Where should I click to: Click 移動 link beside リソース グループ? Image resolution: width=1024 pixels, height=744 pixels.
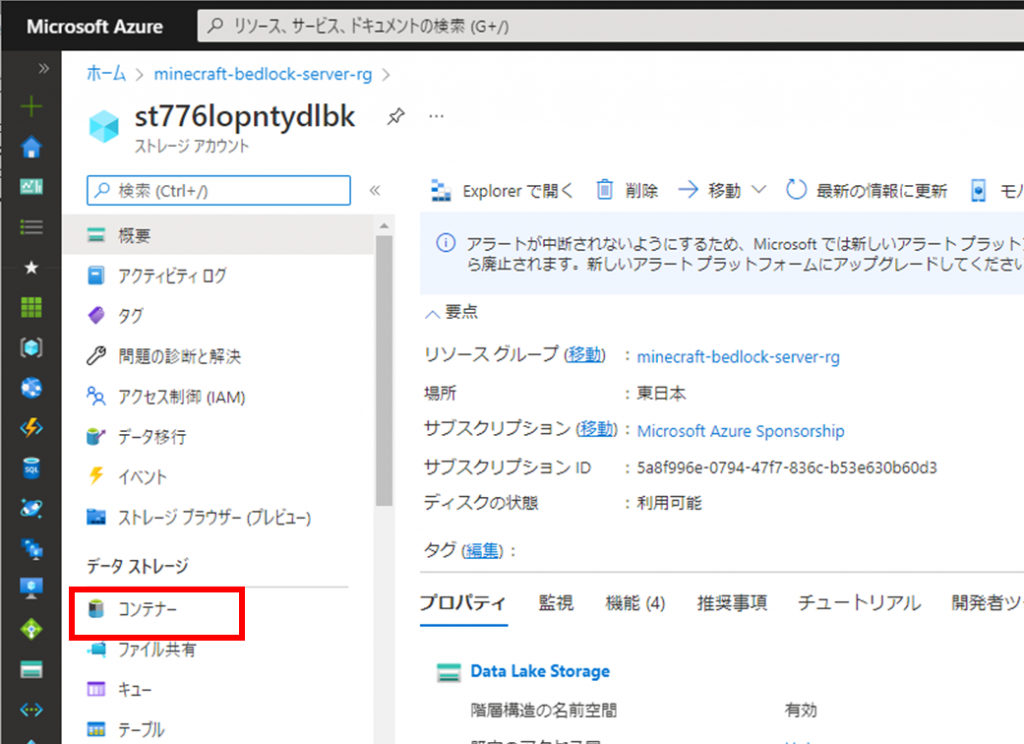[x=584, y=355]
